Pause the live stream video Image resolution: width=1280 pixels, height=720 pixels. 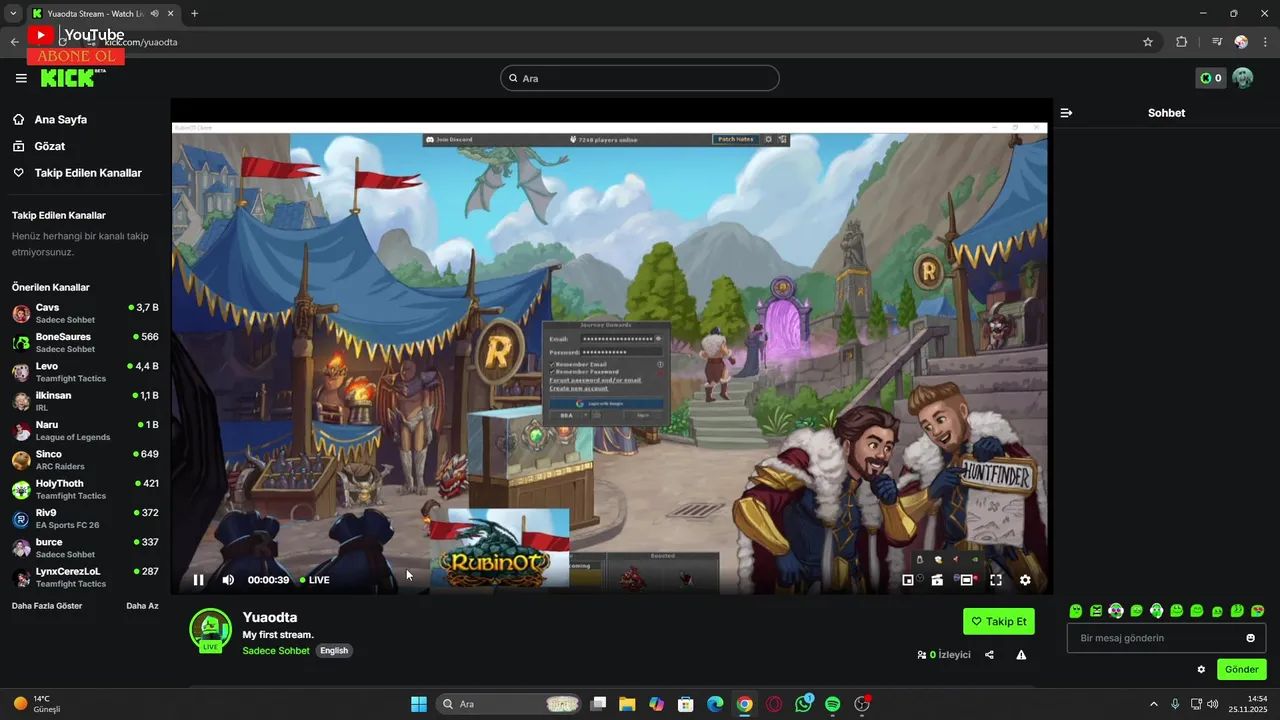[x=198, y=580]
